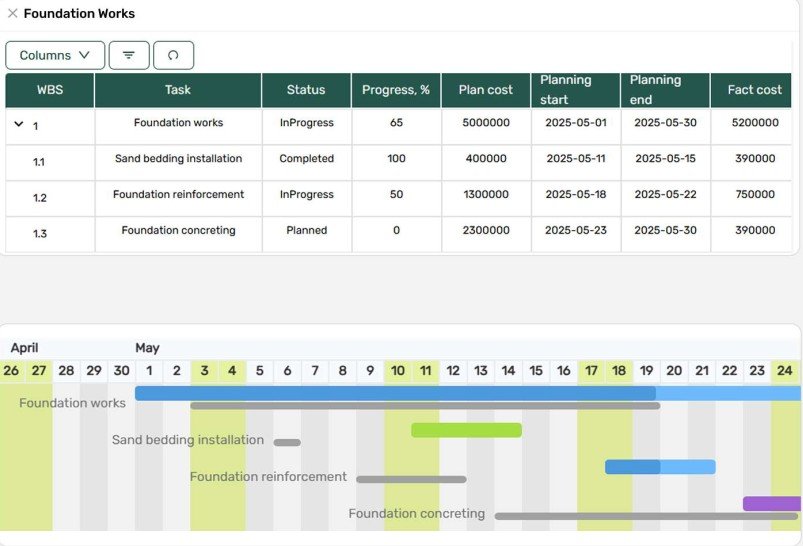
Task: Click the Plan cost column header
Action: (x=485, y=90)
